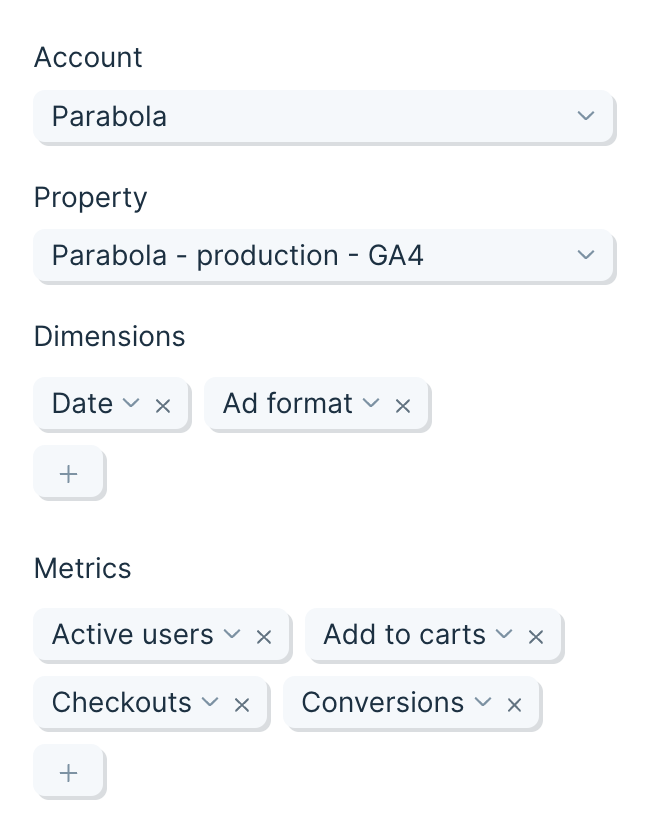Delete the Conversions metric chip
The height and width of the screenshot is (832, 646).
(x=514, y=705)
